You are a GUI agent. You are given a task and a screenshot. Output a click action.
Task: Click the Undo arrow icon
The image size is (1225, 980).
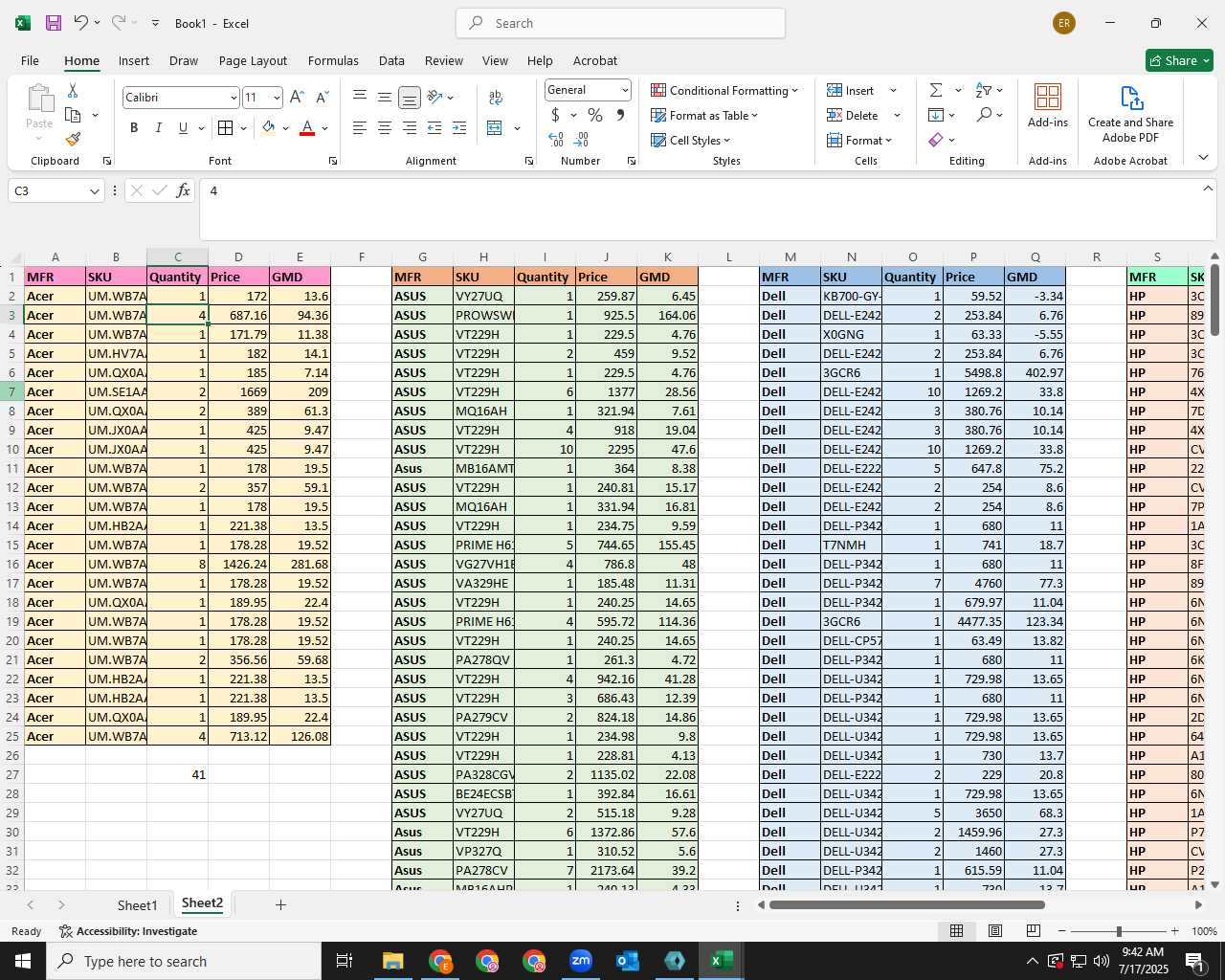(x=81, y=23)
